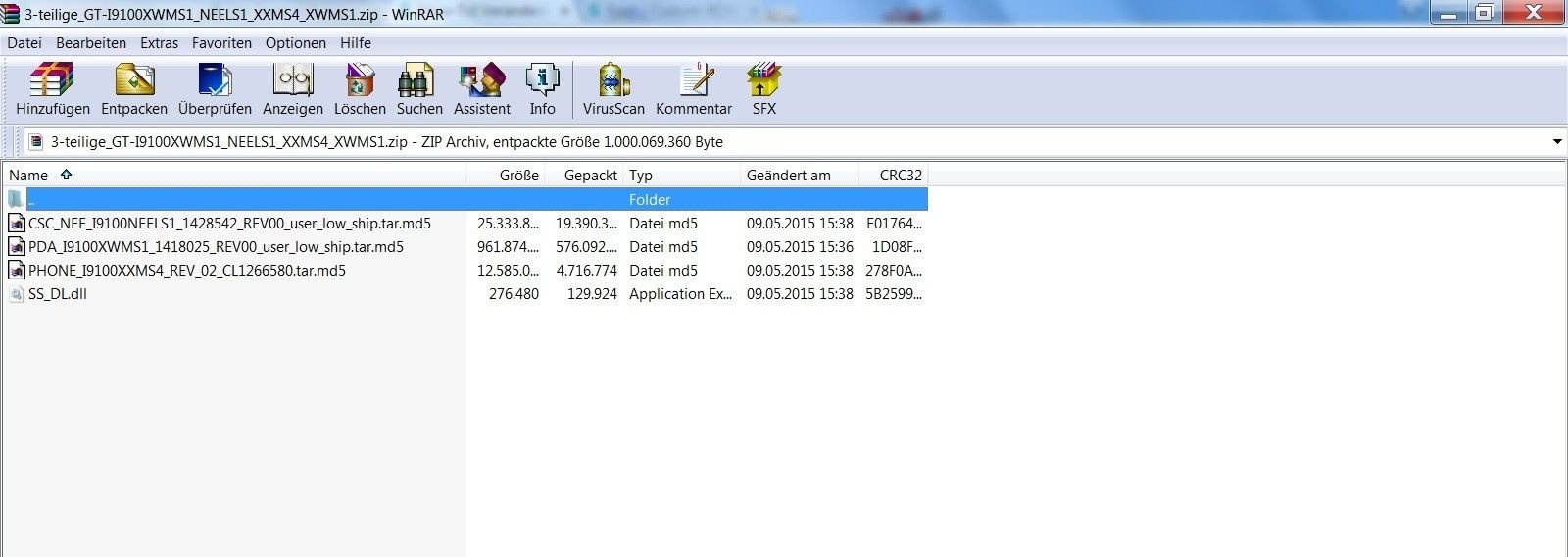Open the Extras menu
The image size is (1568, 557).
[159, 43]
